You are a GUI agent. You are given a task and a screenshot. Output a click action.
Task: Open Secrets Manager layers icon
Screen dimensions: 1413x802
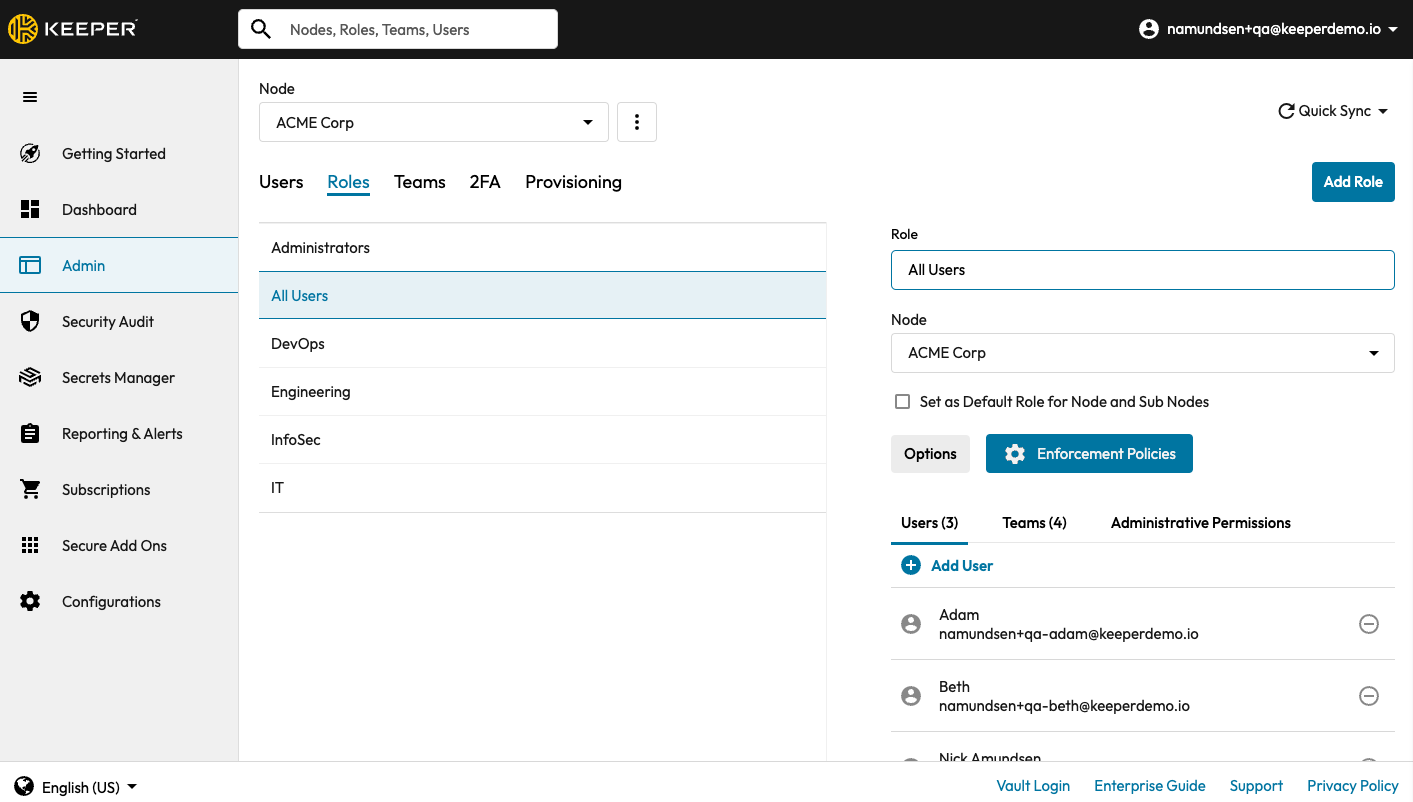pos(30,378)
